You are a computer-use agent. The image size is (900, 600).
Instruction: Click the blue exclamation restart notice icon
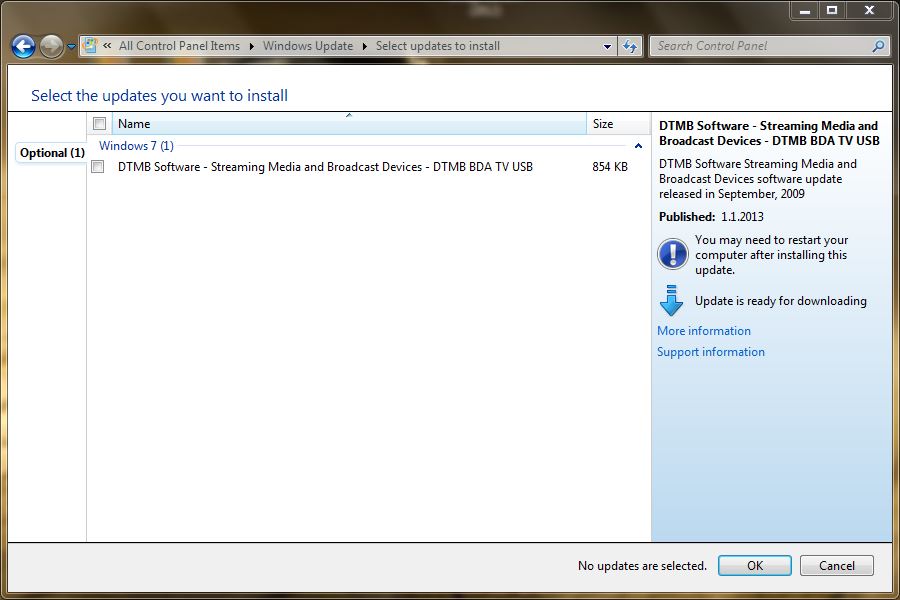[x=673, y=254]
